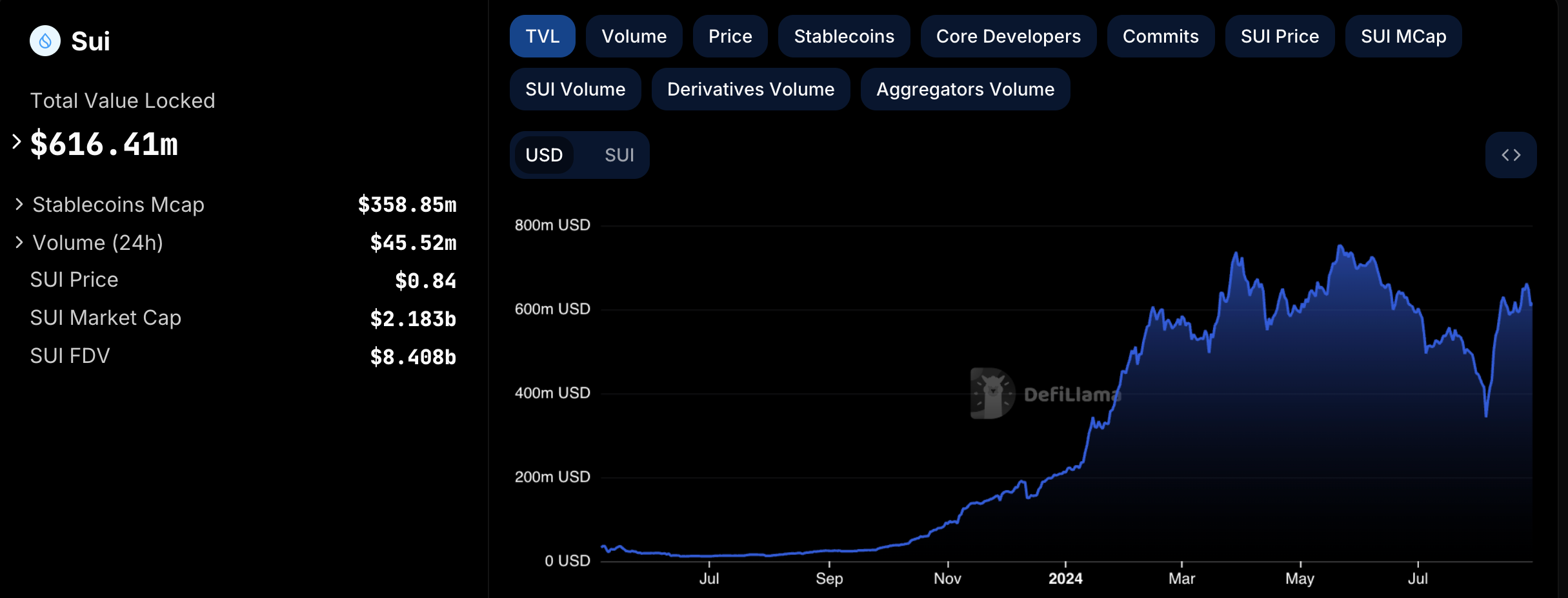Screen dimensions: 1568x598
Task: Click the $45.52m volume value
Action: [413, 243]
